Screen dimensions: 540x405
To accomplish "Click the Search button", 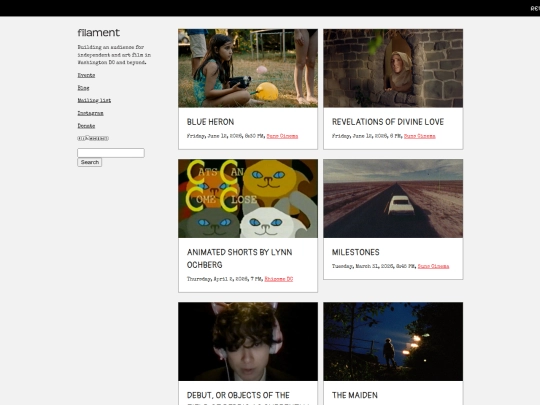I will 90,162.
